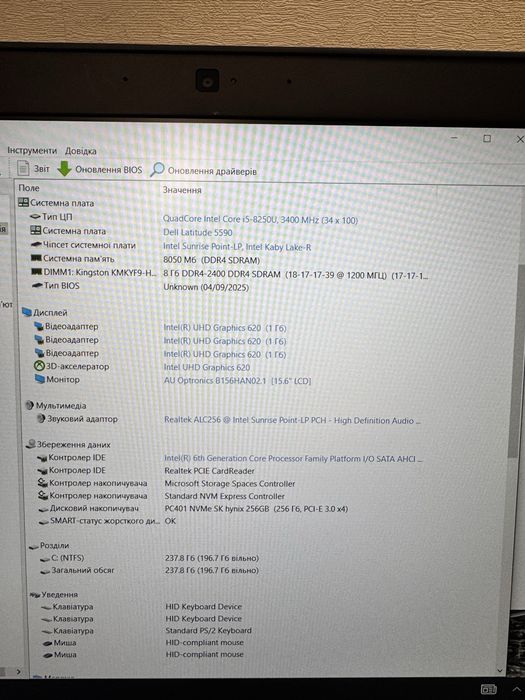Click the Мультимедіа group icon
The width and height of the screenshot is (525, 700).
tap(29, 405)
